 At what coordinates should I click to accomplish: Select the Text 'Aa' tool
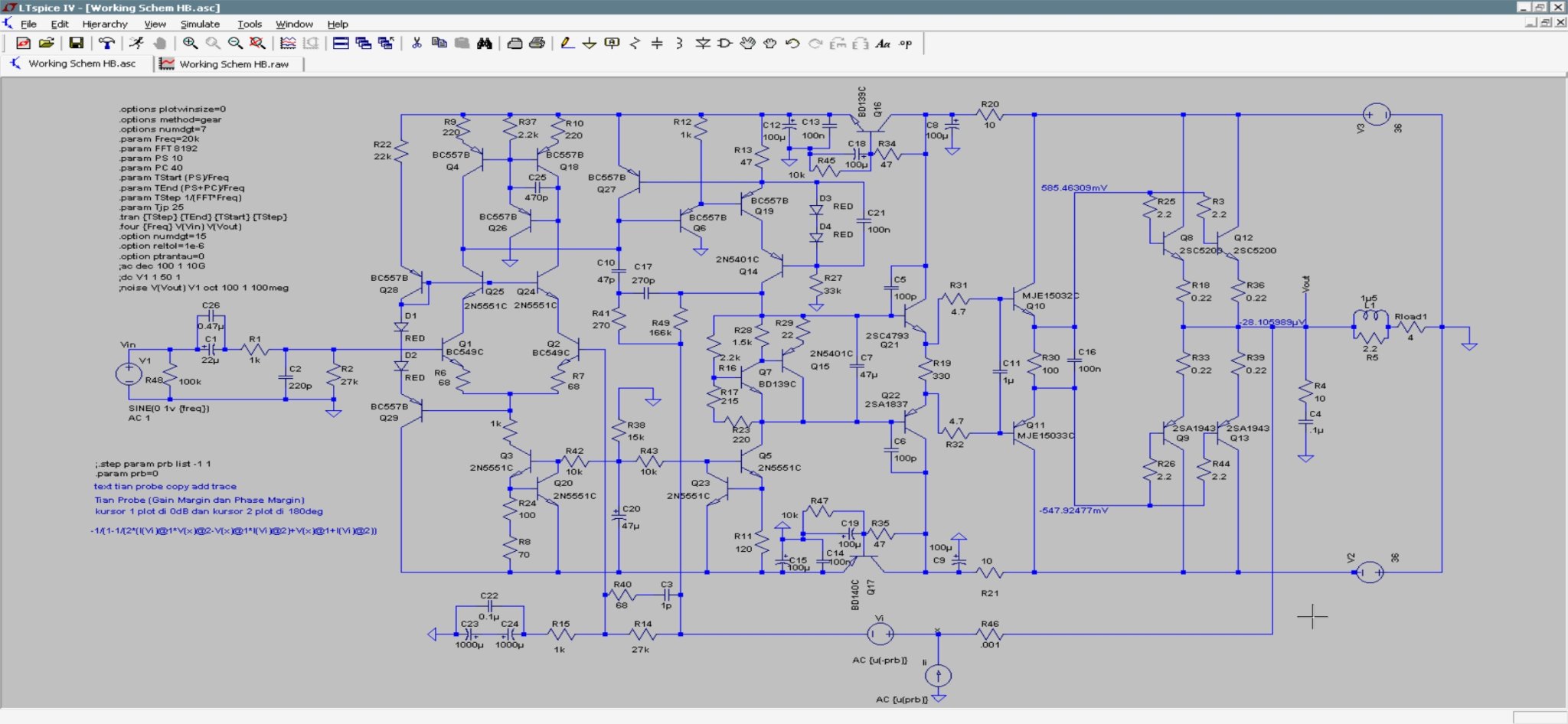pos(883,44)
